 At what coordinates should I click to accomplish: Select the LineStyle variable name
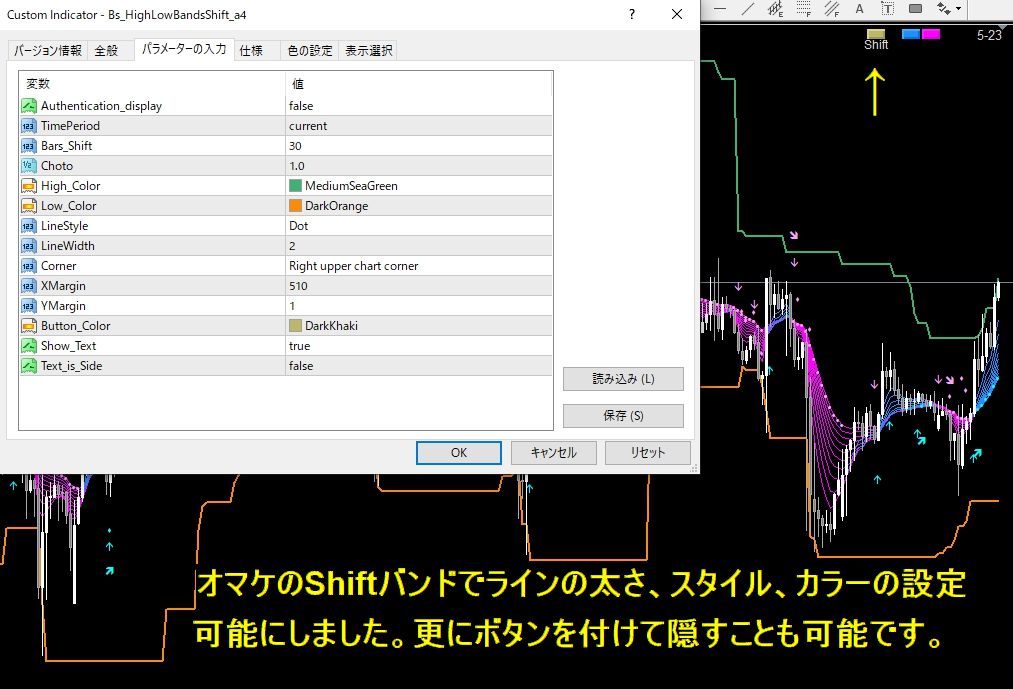pyautogui.click(x=65, y=226)
